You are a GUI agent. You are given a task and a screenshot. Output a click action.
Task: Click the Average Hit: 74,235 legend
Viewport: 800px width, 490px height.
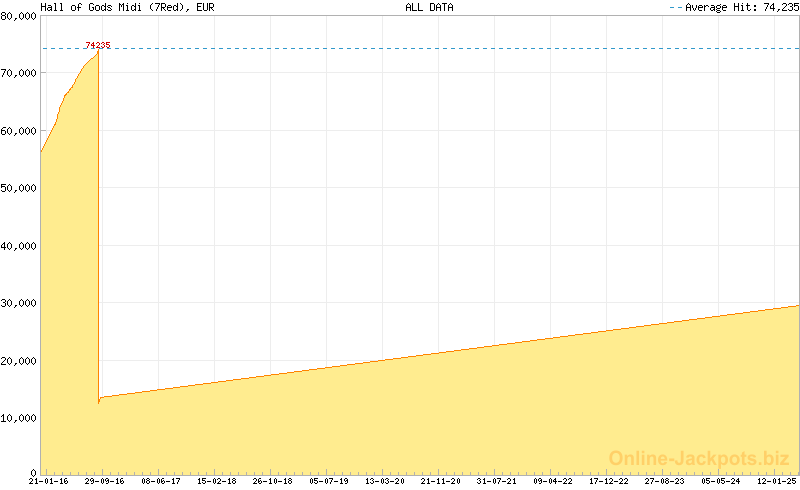732,7
